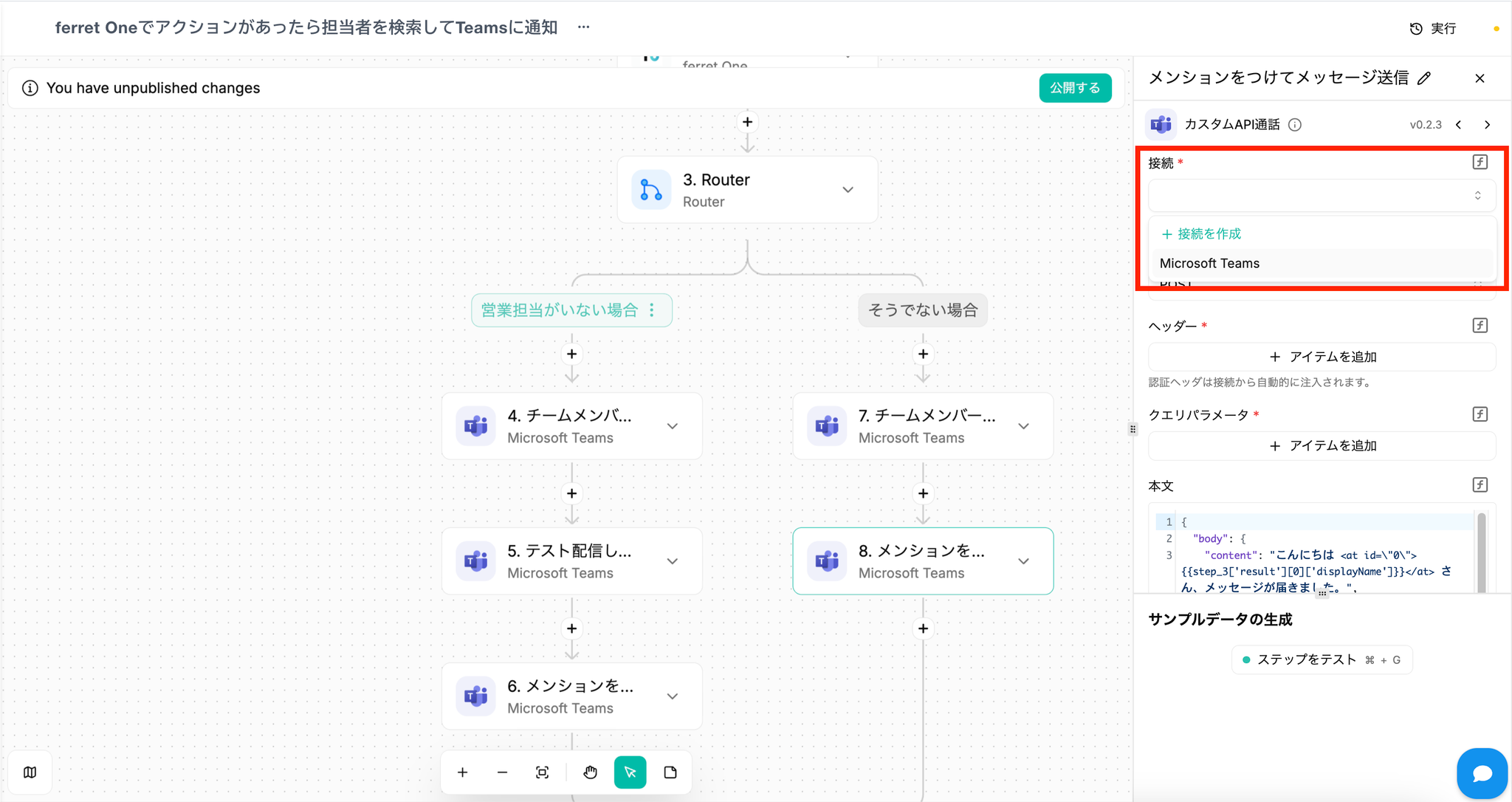Click the pencil icon to rename the step
The image size is (1512, 802).
tap(1424, 78)
